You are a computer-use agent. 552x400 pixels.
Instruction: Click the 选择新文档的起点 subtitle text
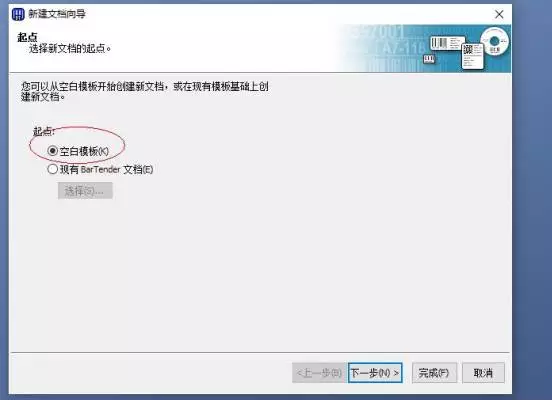tap(70, 49)
